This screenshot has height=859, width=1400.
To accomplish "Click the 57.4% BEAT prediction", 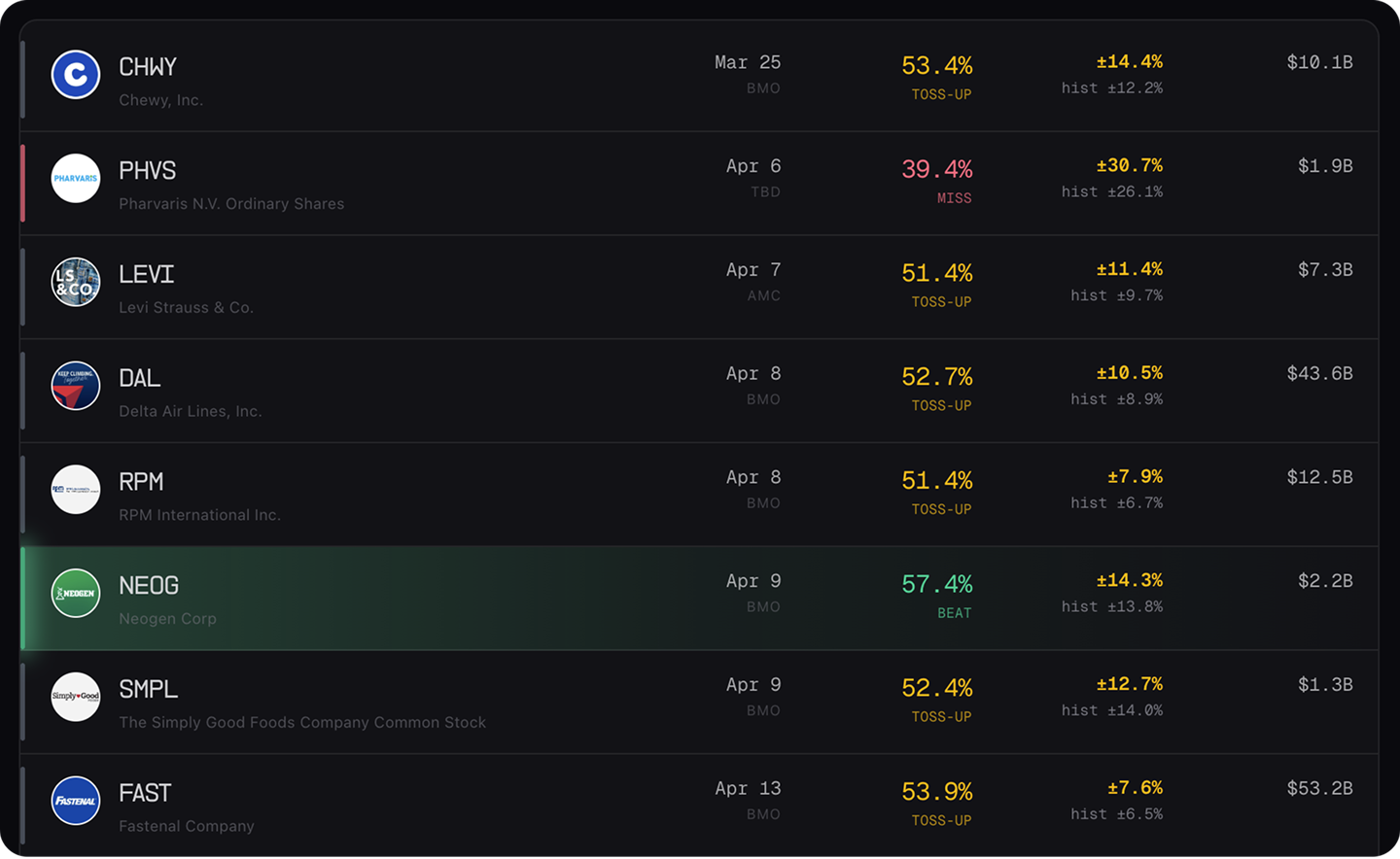I will coord(936,585).
